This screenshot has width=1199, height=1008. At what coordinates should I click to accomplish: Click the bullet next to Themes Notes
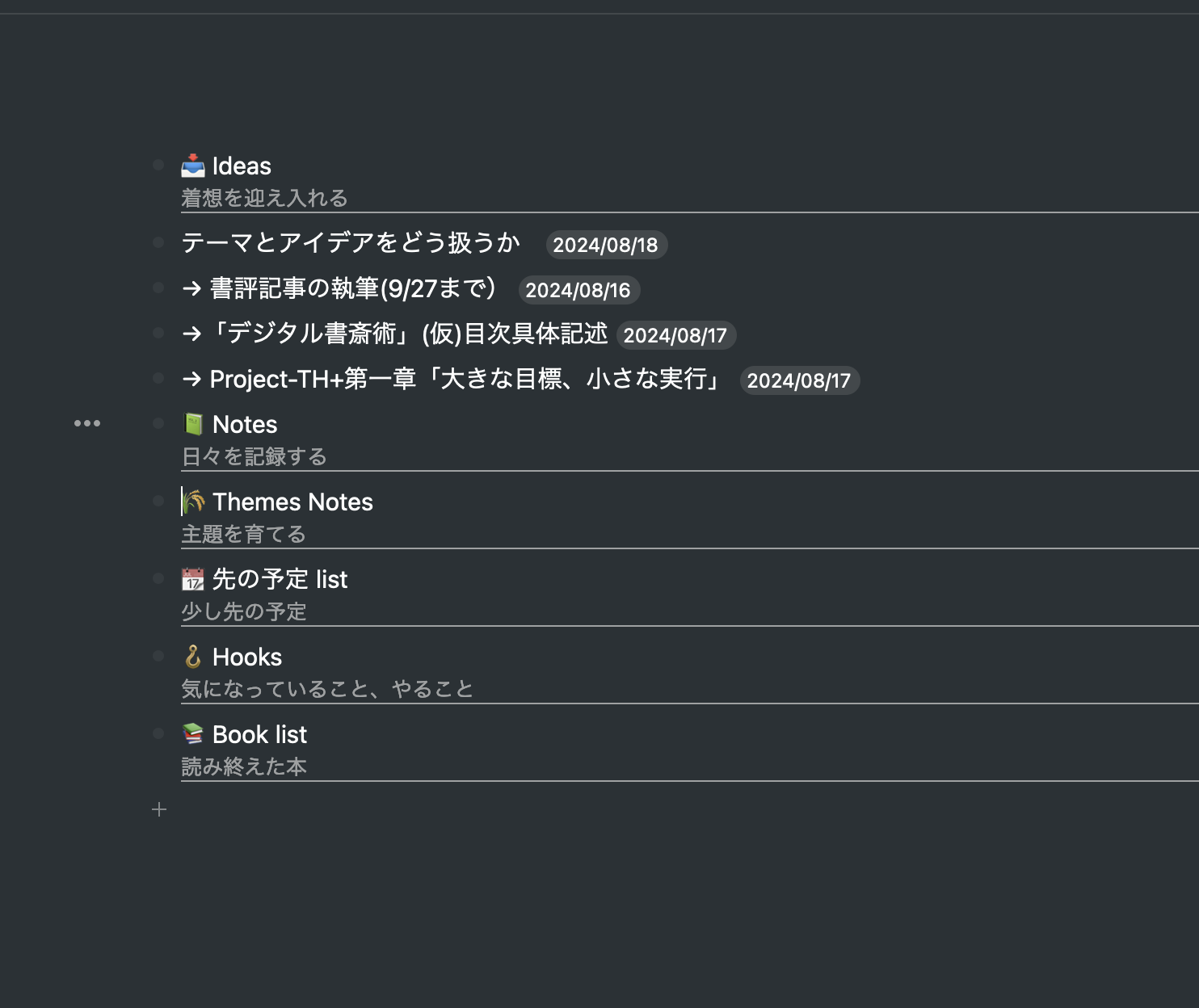click(x=159, y=501)
